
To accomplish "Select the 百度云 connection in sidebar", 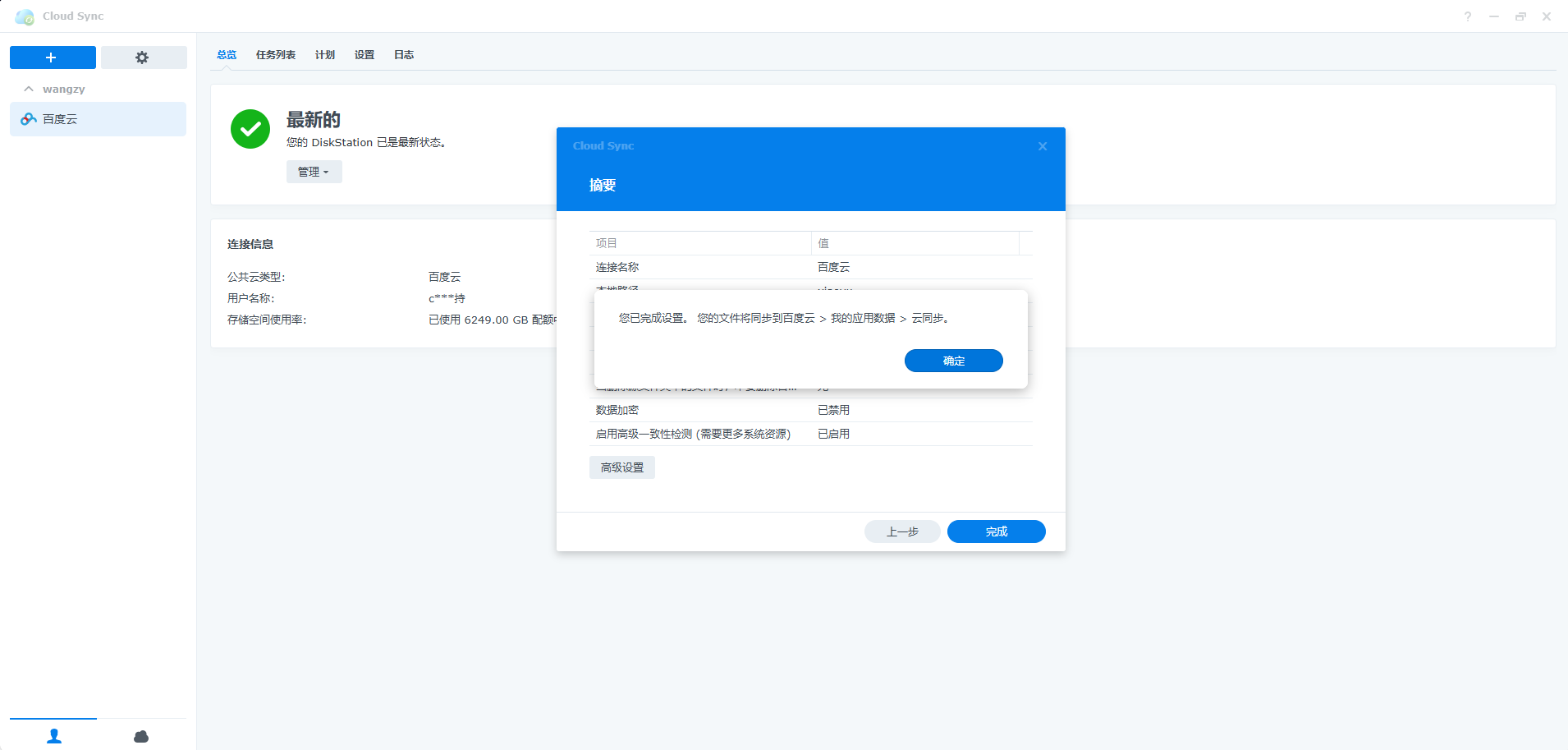I will point(98,119).
